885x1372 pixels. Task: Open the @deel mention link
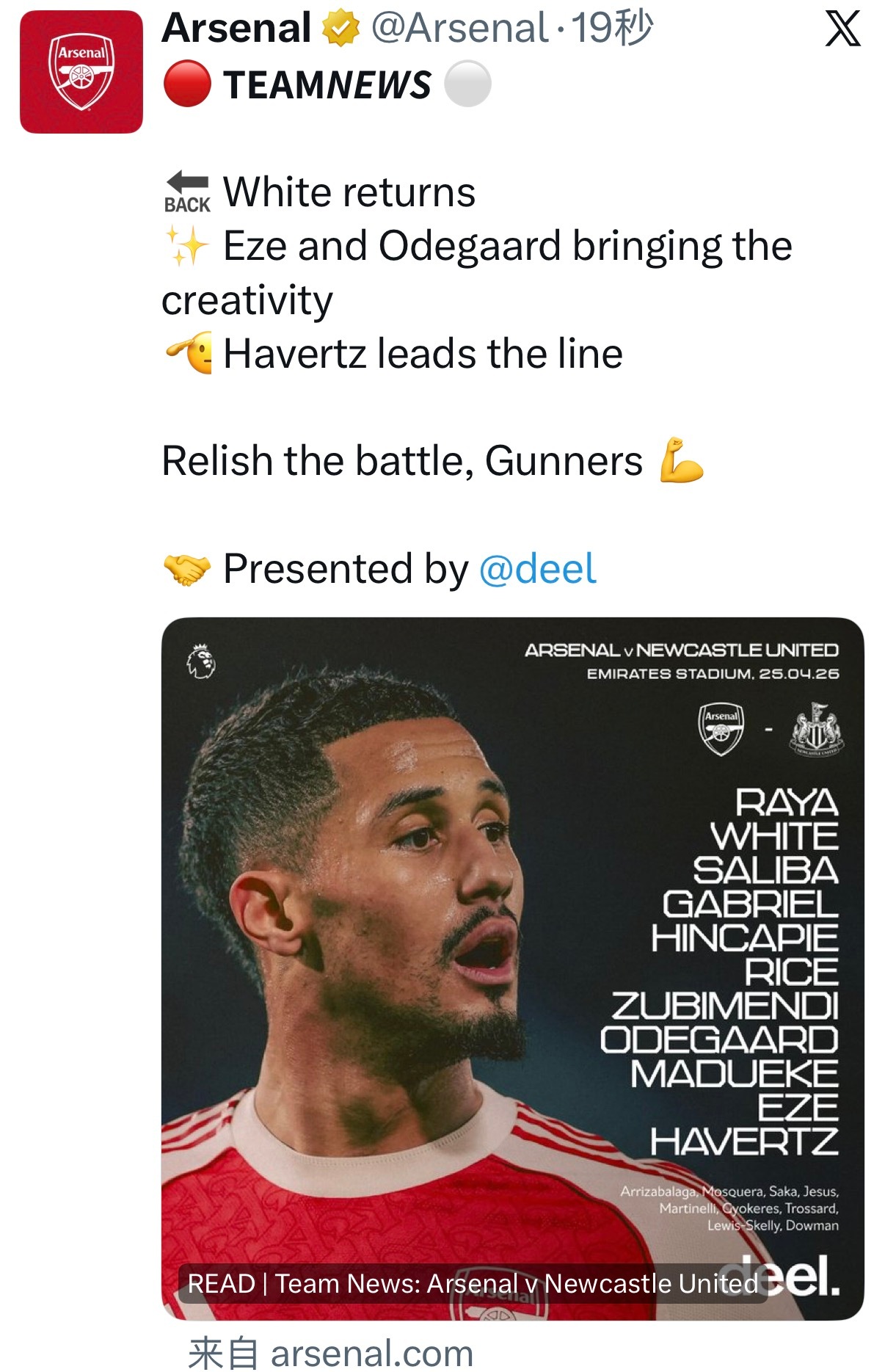coord(537,569)
